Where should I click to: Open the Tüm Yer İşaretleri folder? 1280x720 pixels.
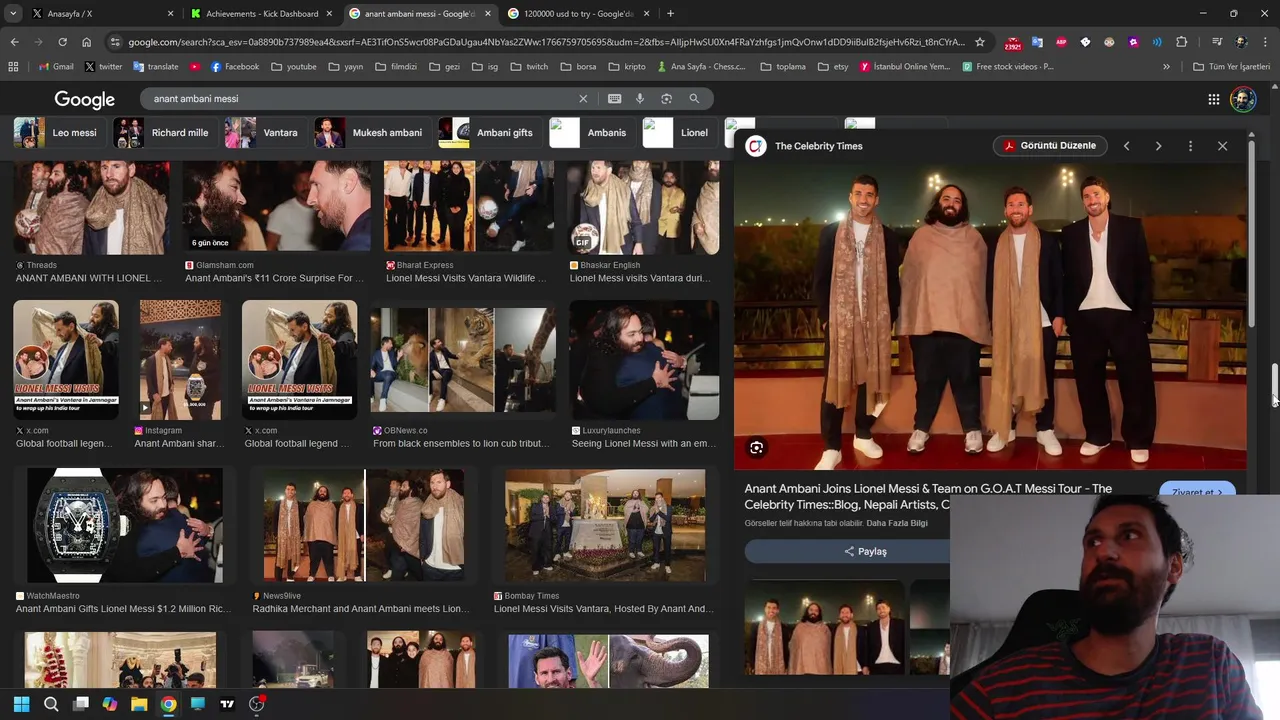(x=1231, y=67)
